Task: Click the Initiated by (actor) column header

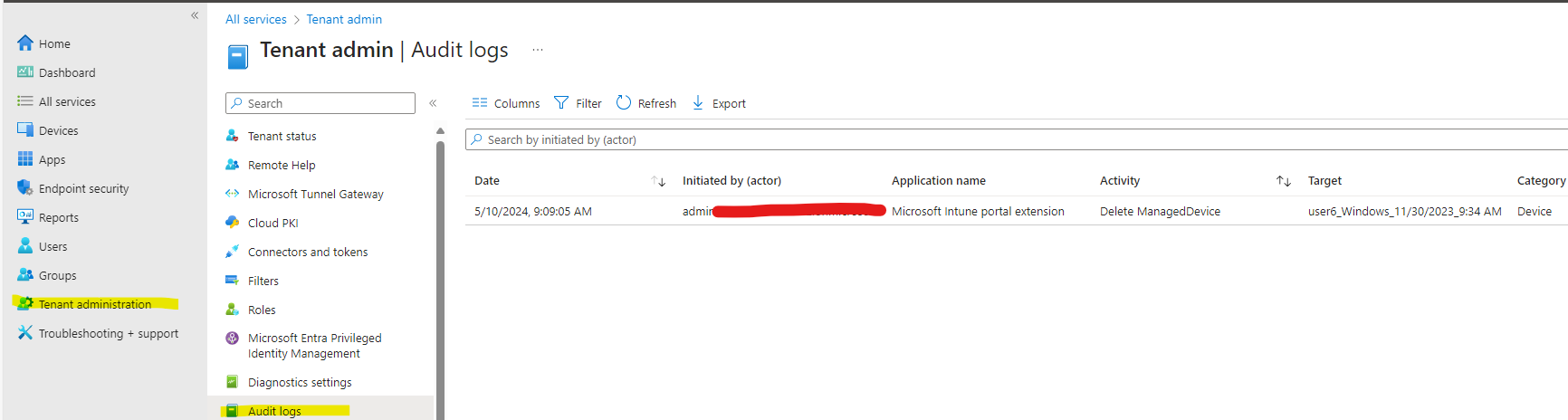Action: (x=731, y=181)
